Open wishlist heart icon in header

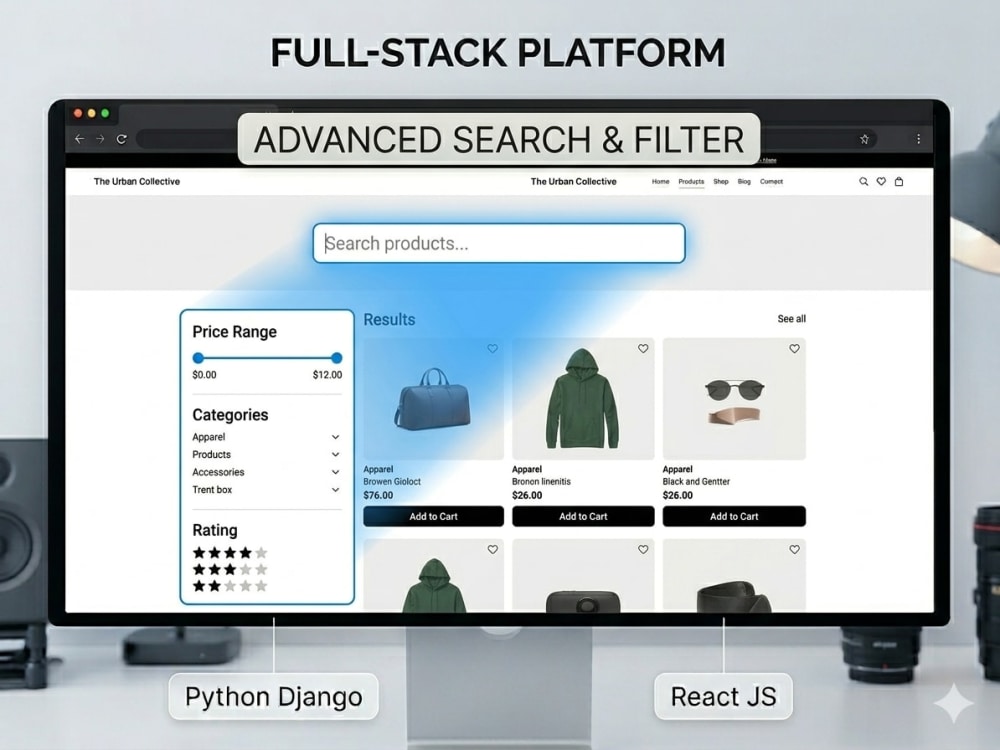tap(881, 182)
